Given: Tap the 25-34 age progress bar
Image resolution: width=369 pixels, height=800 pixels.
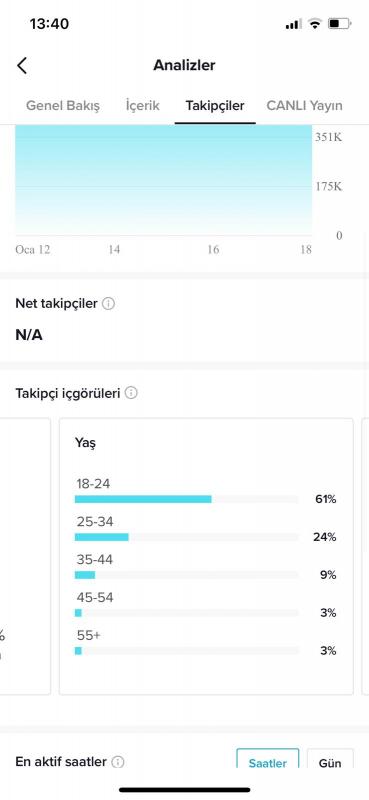Looking at the screenshot, I should pyautogui.click(x=186, y=537).
